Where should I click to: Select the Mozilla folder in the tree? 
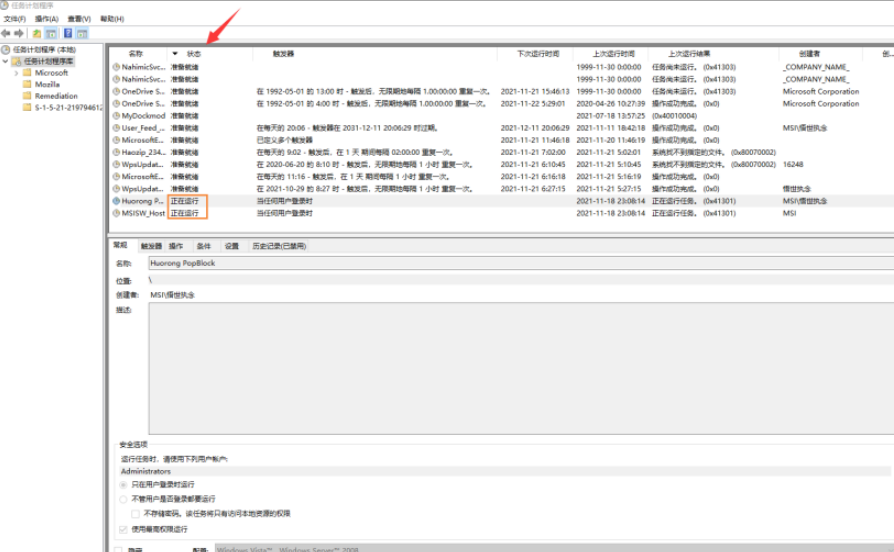tap(47, 84)
